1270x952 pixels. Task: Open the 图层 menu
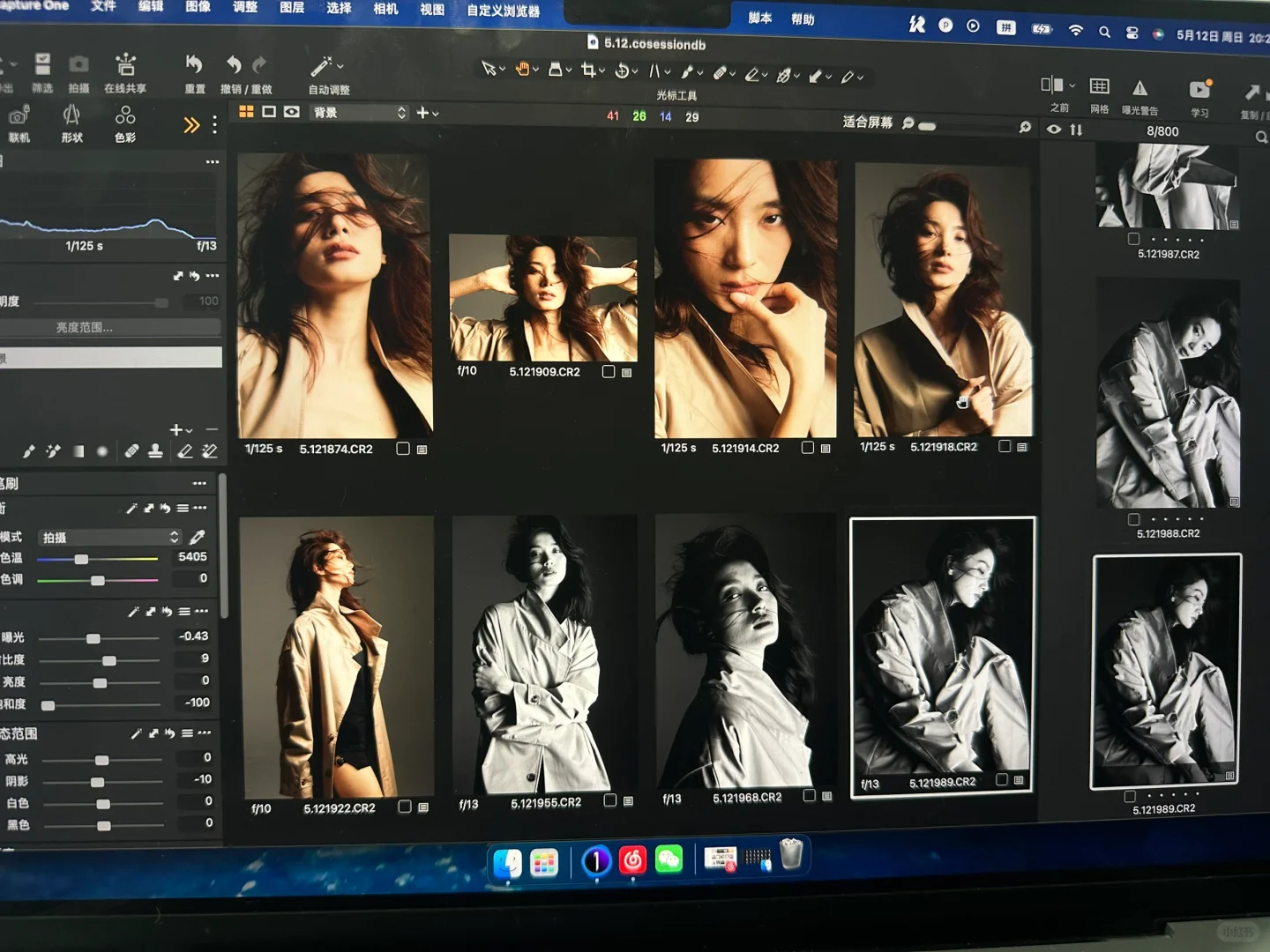click(x=292, y=8)
